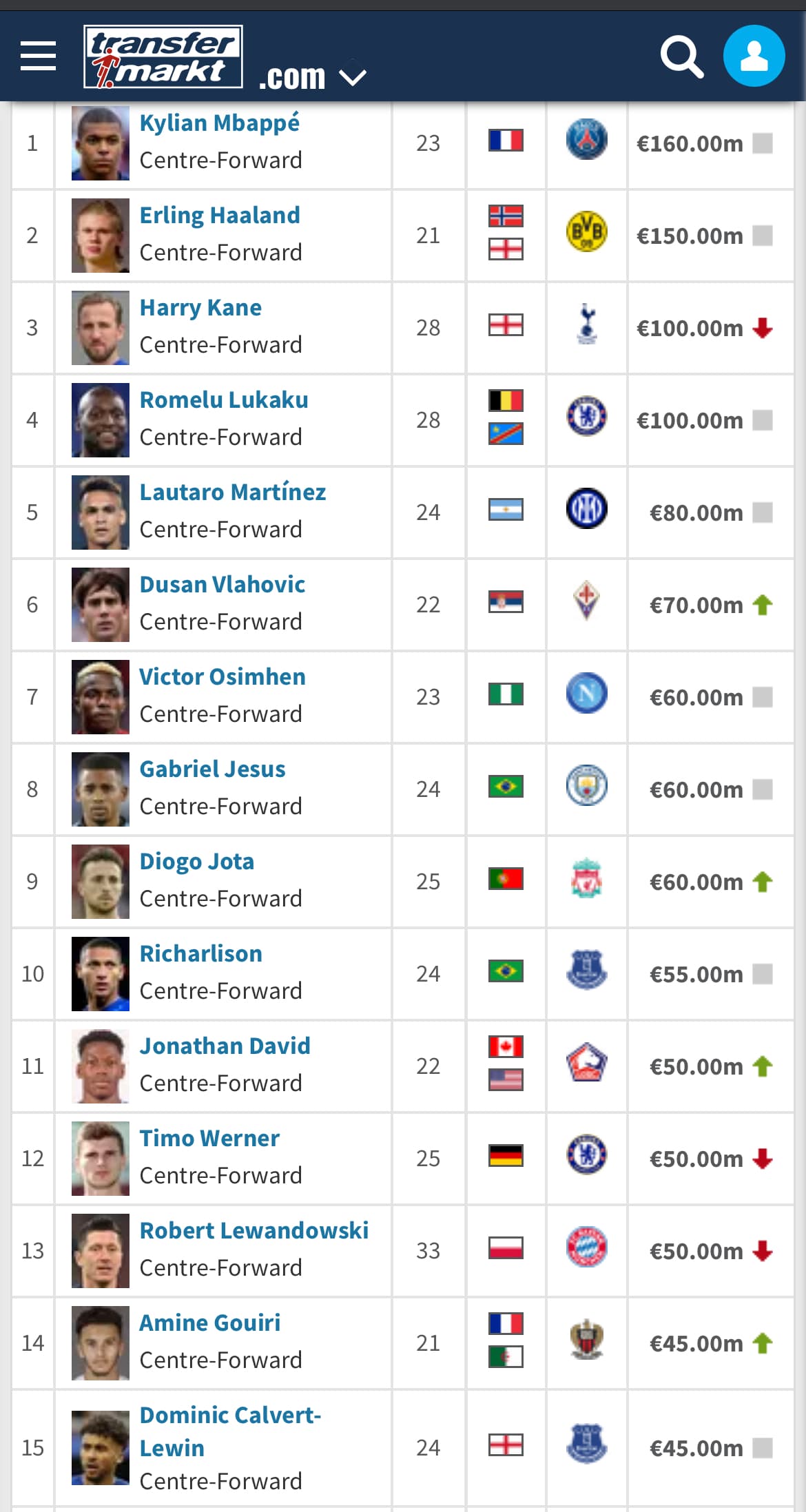806x1512 pixels.
Task: Click Harry Kane's €100.00m market value
Action: [690, 329]
